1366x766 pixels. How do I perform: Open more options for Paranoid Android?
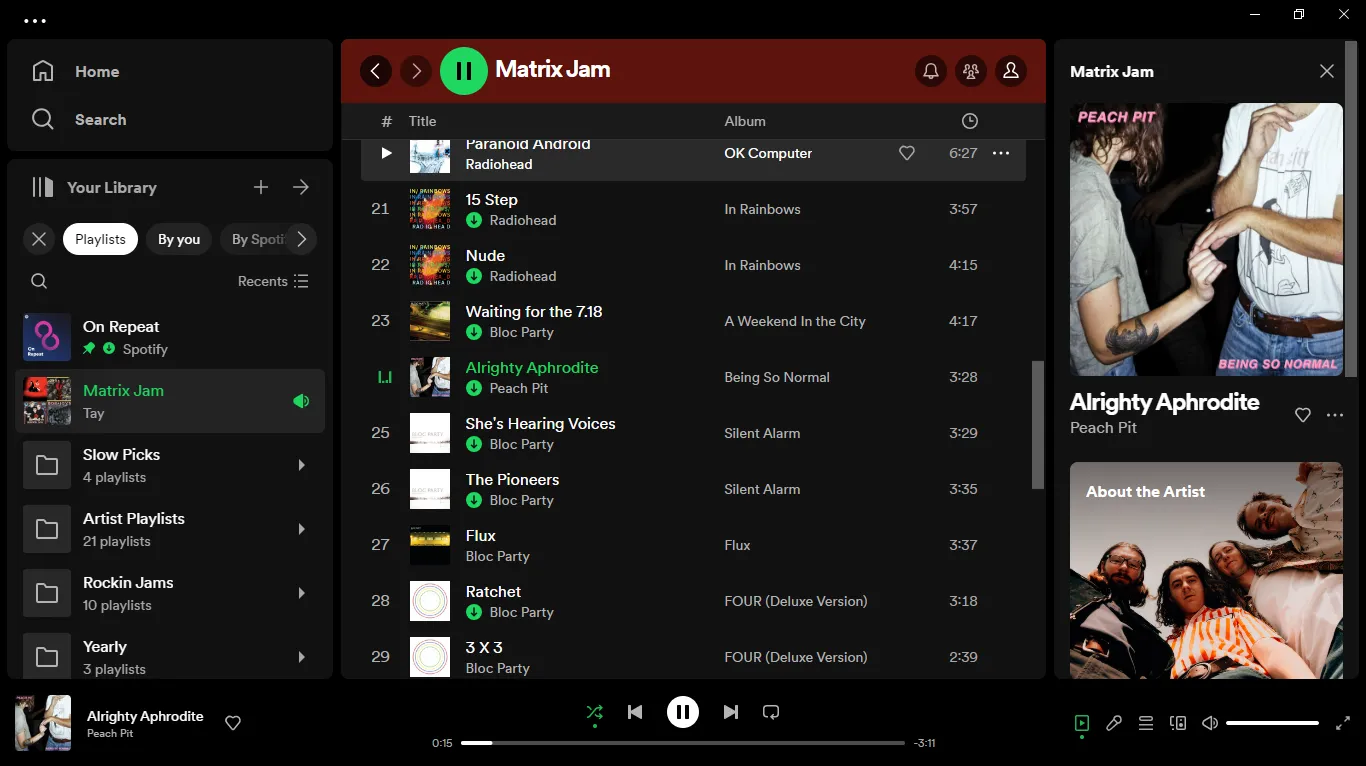(x=1001, y=153)
